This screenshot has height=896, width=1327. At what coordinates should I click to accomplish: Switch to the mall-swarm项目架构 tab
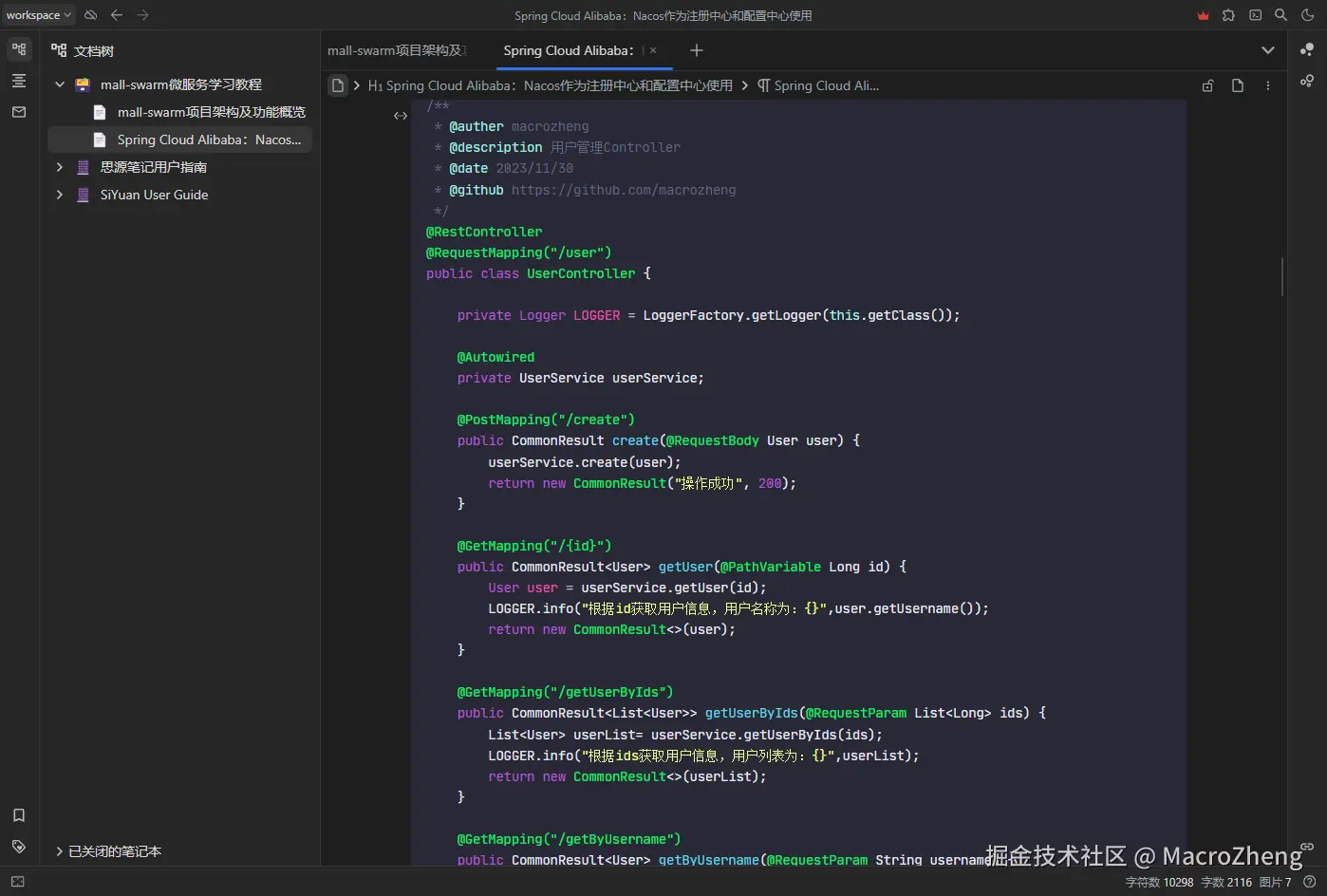click(x=397, y=50)
